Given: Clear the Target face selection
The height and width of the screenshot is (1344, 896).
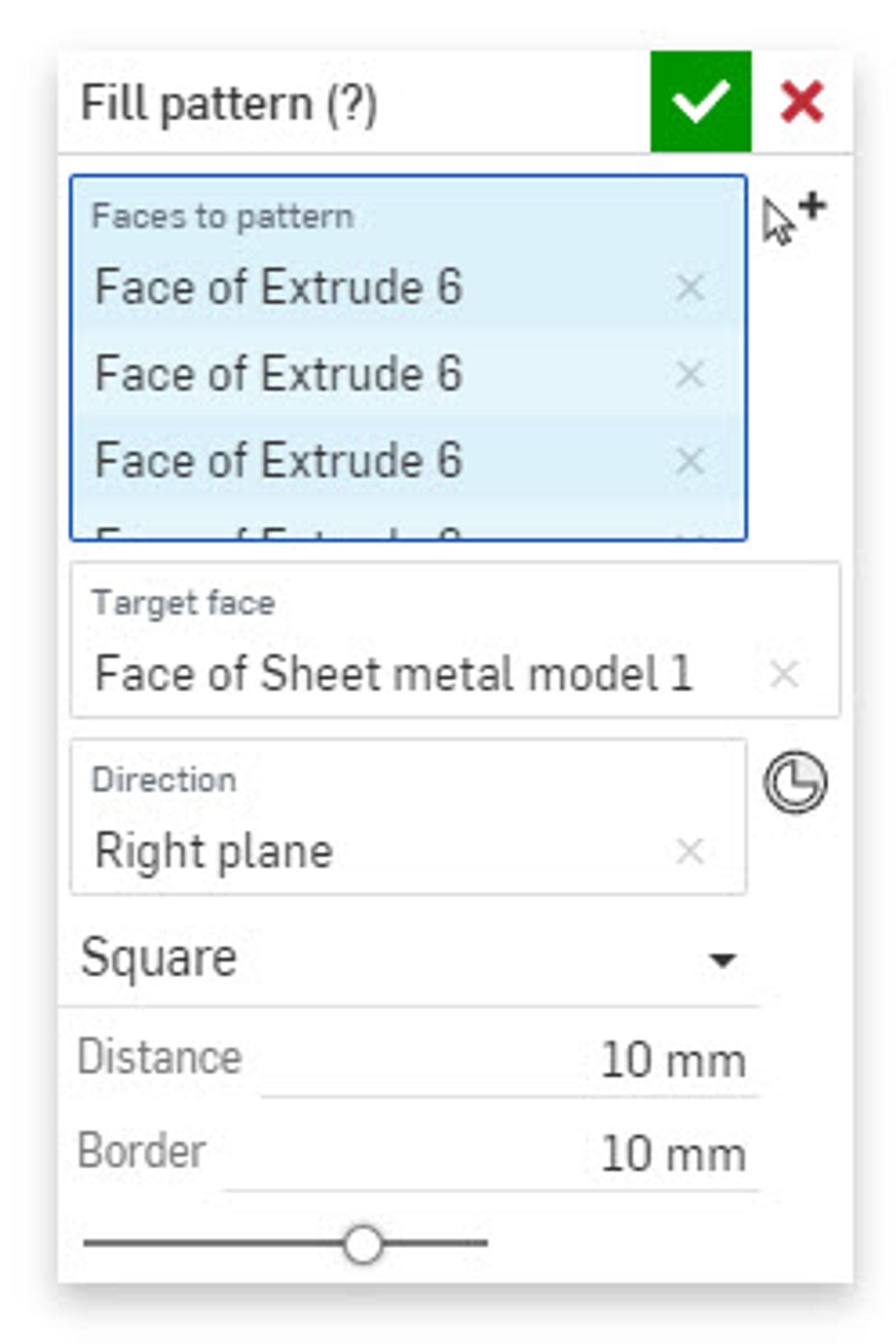Looking at the screenshot, I should tap(784, 674).
